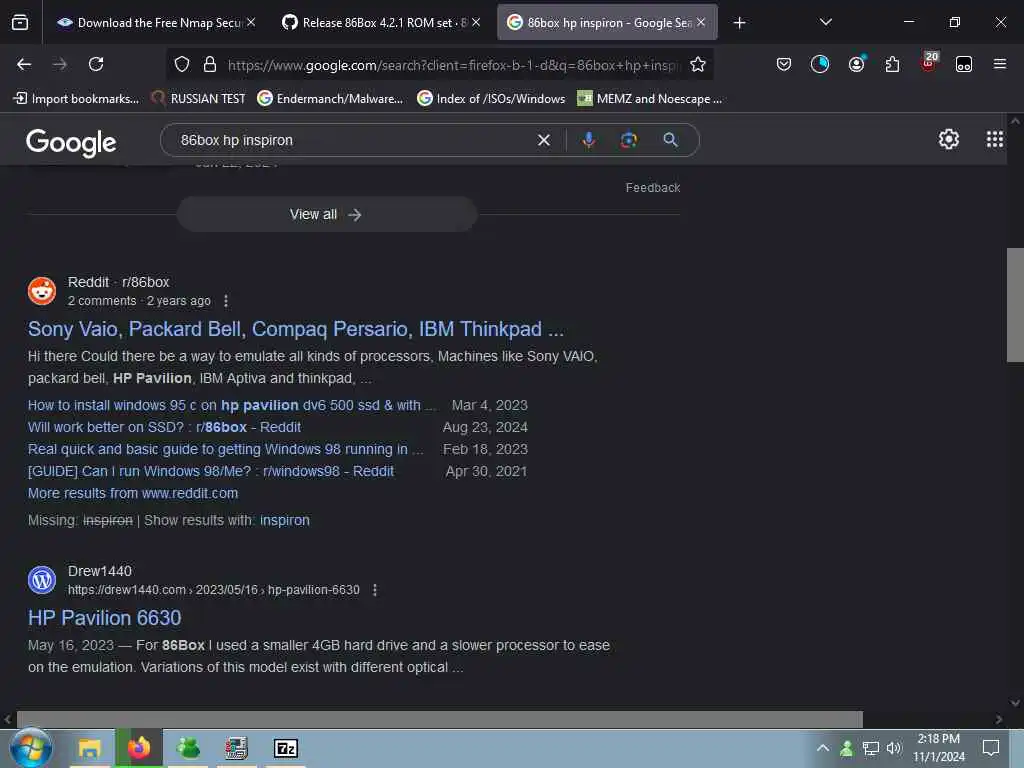The image size is (1024, 768).
Task: Open the tracking protection shield icon
Action: point(182,64)
